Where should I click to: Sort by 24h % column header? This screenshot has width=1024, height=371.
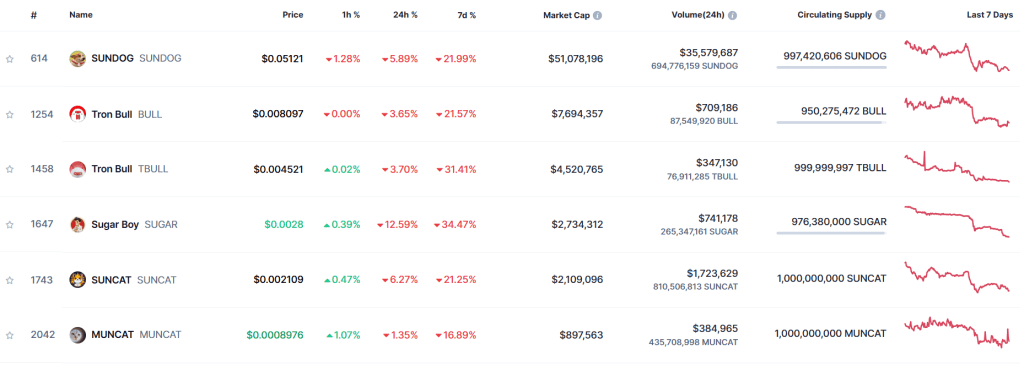pos(404,15)
